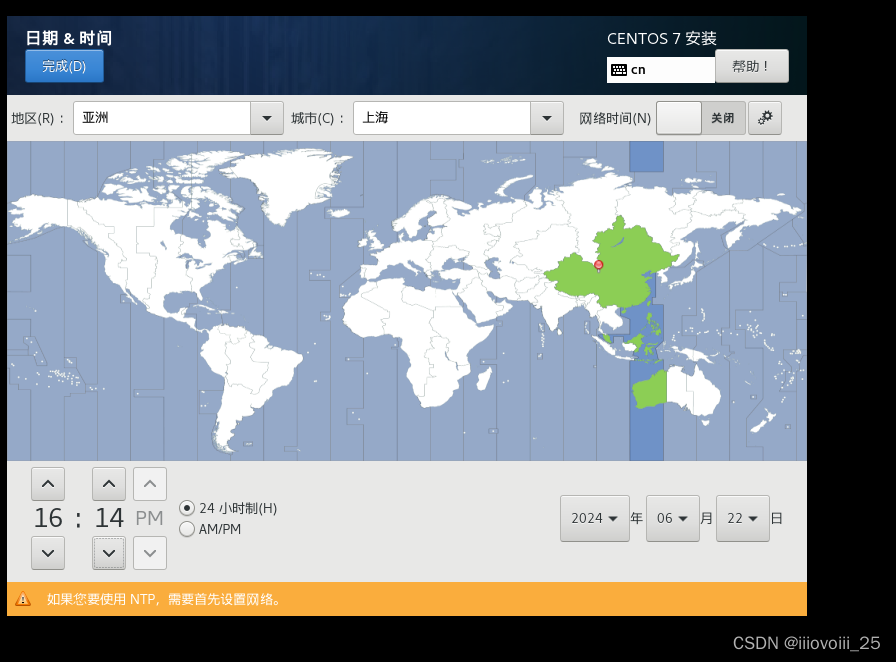Open the 2024 year dropdown
This screenshot has height=662, width=896.
pyautogui.click(x=594, y=519)
